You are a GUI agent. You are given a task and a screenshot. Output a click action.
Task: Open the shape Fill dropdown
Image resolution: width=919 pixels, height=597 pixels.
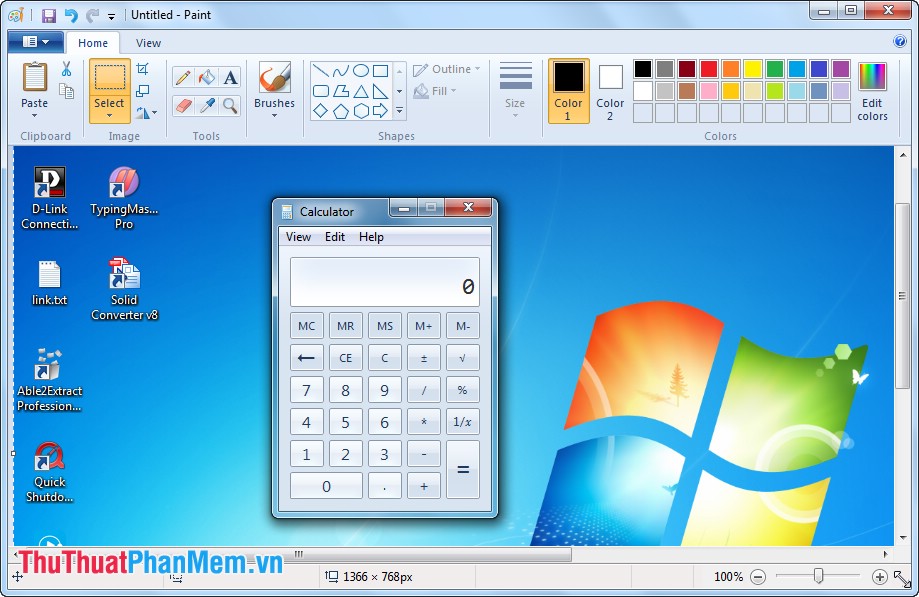tap(435, 91)
